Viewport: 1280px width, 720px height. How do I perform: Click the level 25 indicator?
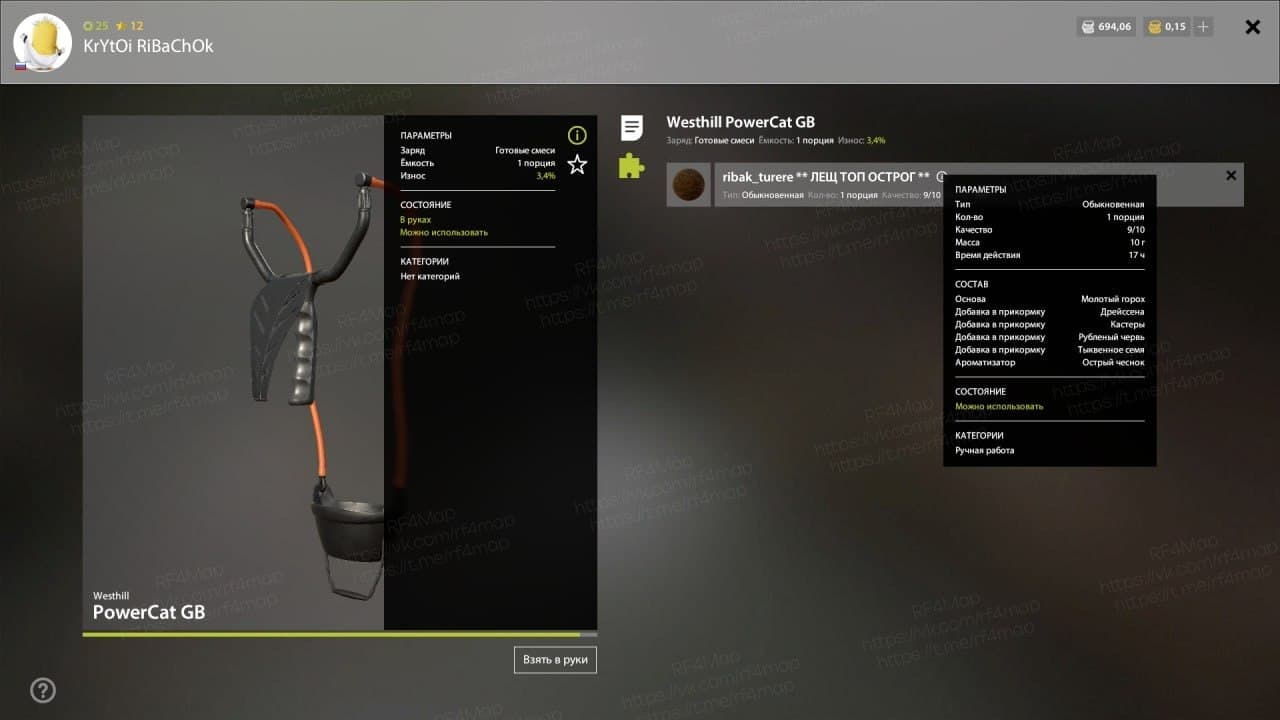(x=96, y=25)
